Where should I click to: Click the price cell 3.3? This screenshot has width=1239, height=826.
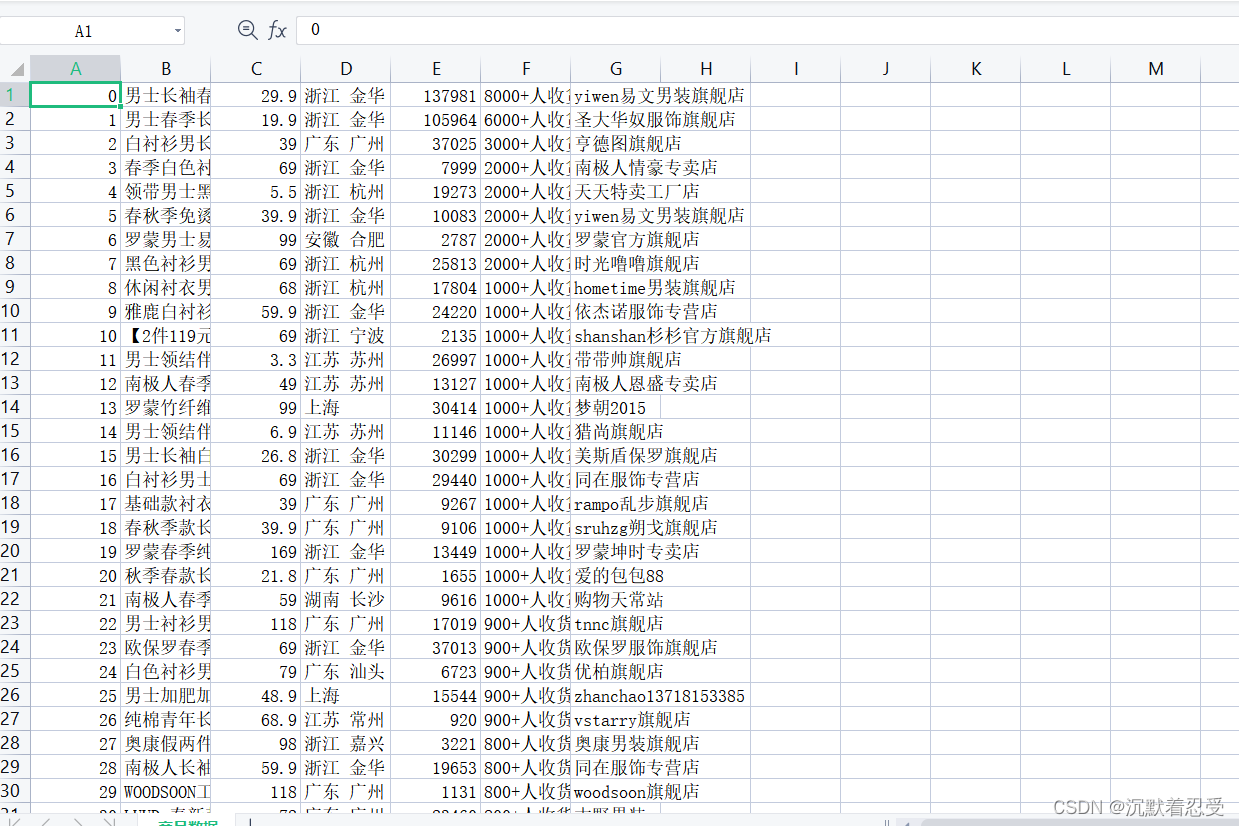[256, 359]
